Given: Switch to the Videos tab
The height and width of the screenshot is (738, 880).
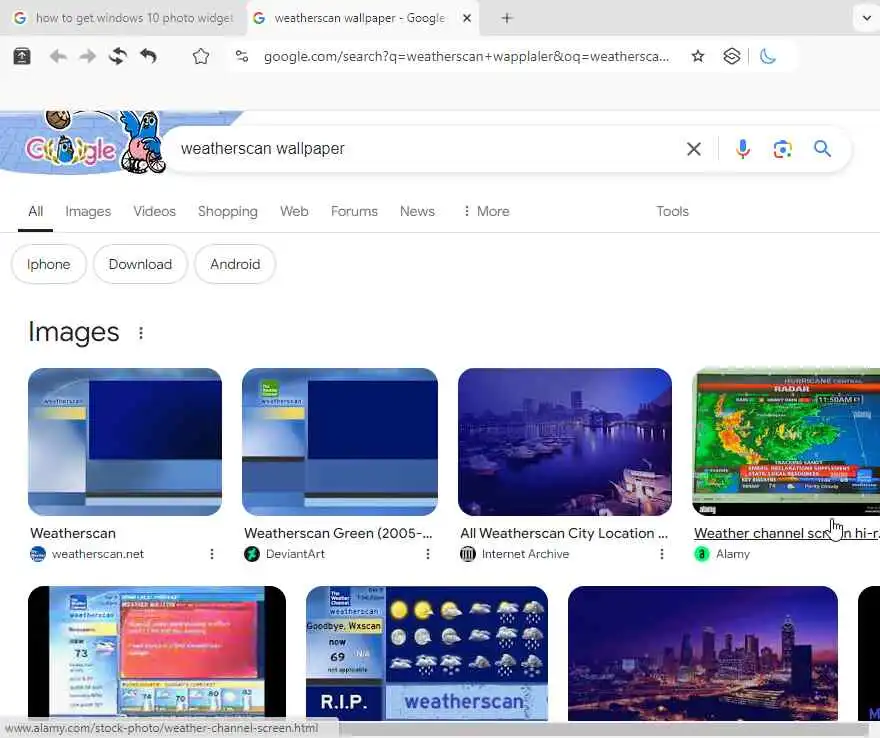Looking at the screenshot, I should 154,211.
